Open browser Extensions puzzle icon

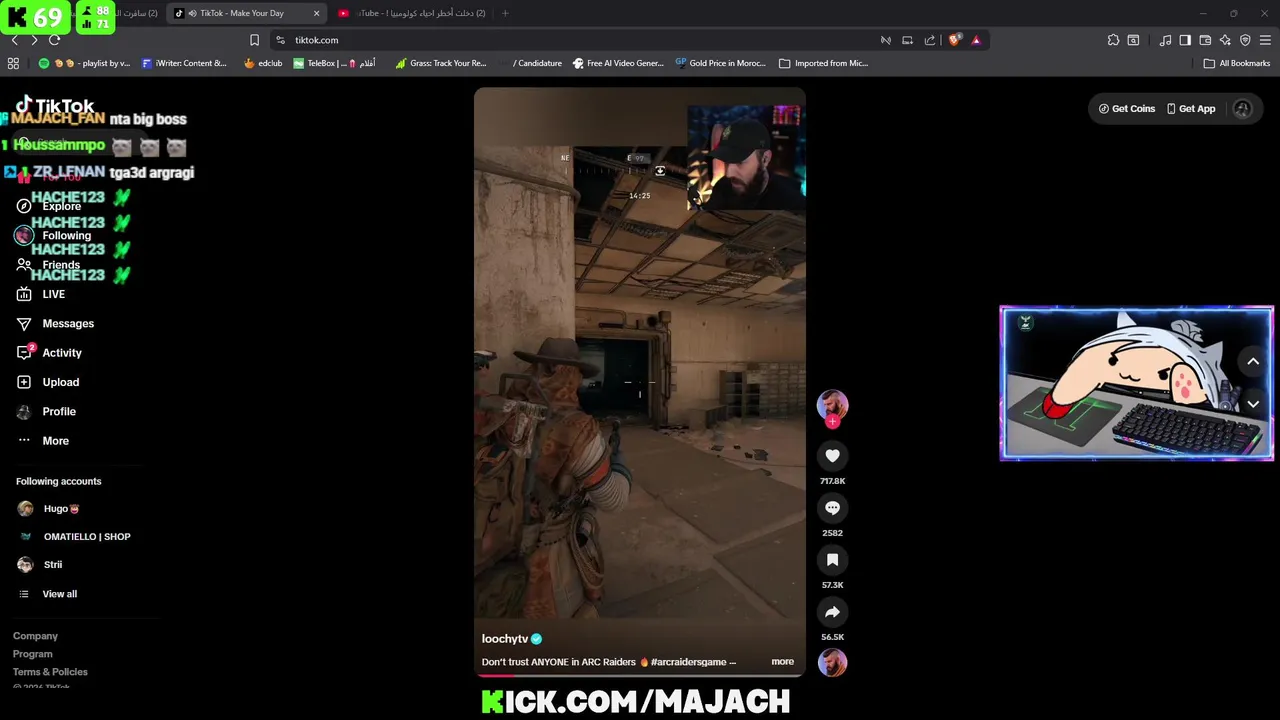click(x=1113, y=40)
